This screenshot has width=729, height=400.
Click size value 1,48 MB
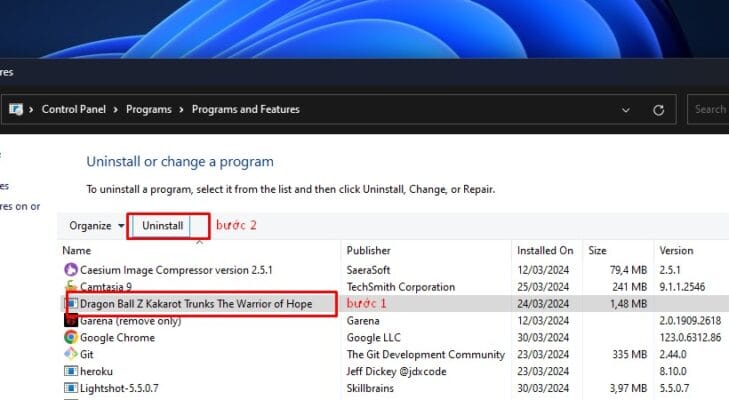click(628, 304)
